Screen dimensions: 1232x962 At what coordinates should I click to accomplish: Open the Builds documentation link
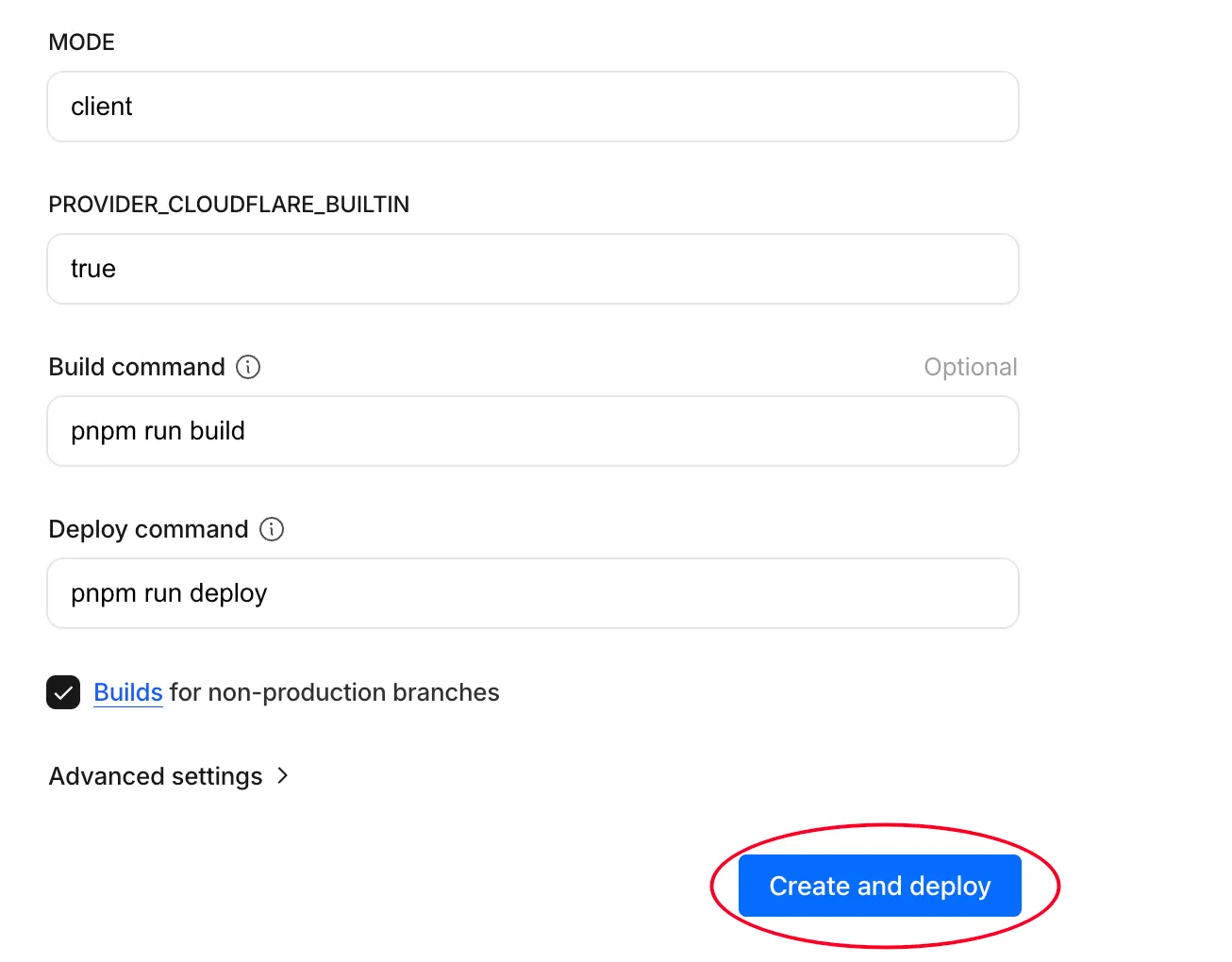coord(128,692)
